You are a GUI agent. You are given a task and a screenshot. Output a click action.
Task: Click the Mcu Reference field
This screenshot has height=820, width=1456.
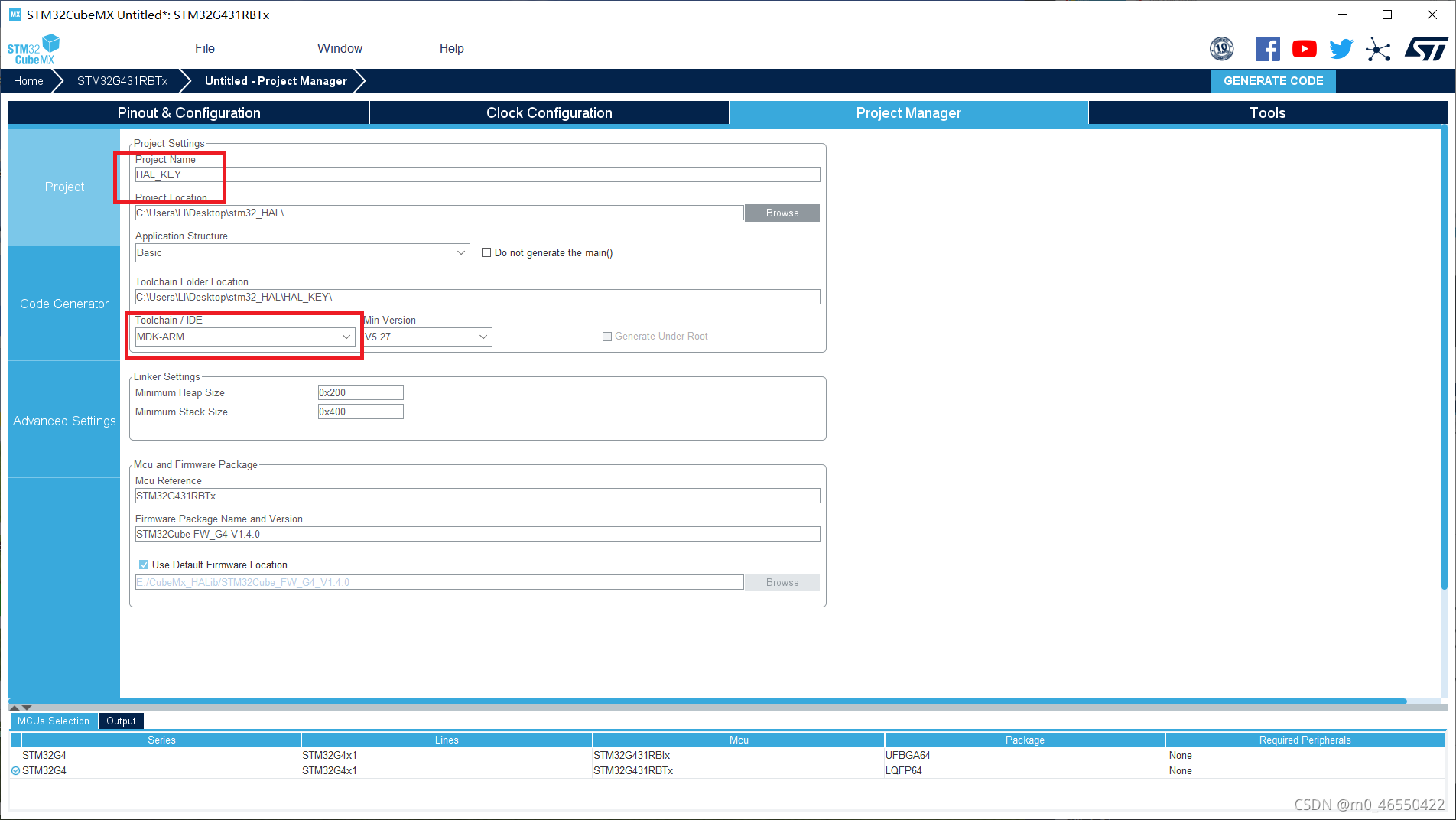[x=477, y=496]
